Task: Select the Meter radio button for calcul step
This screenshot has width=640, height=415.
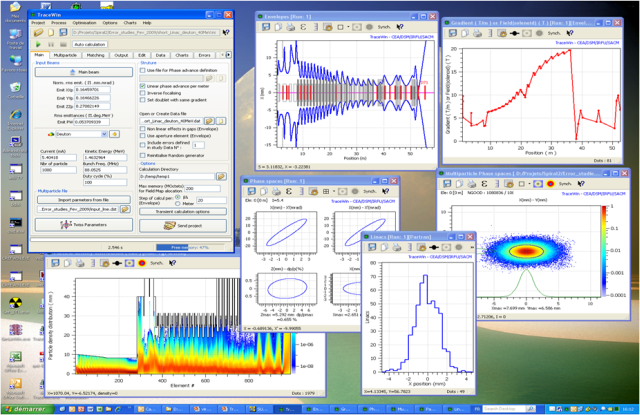Action: [x=178, y=203]
